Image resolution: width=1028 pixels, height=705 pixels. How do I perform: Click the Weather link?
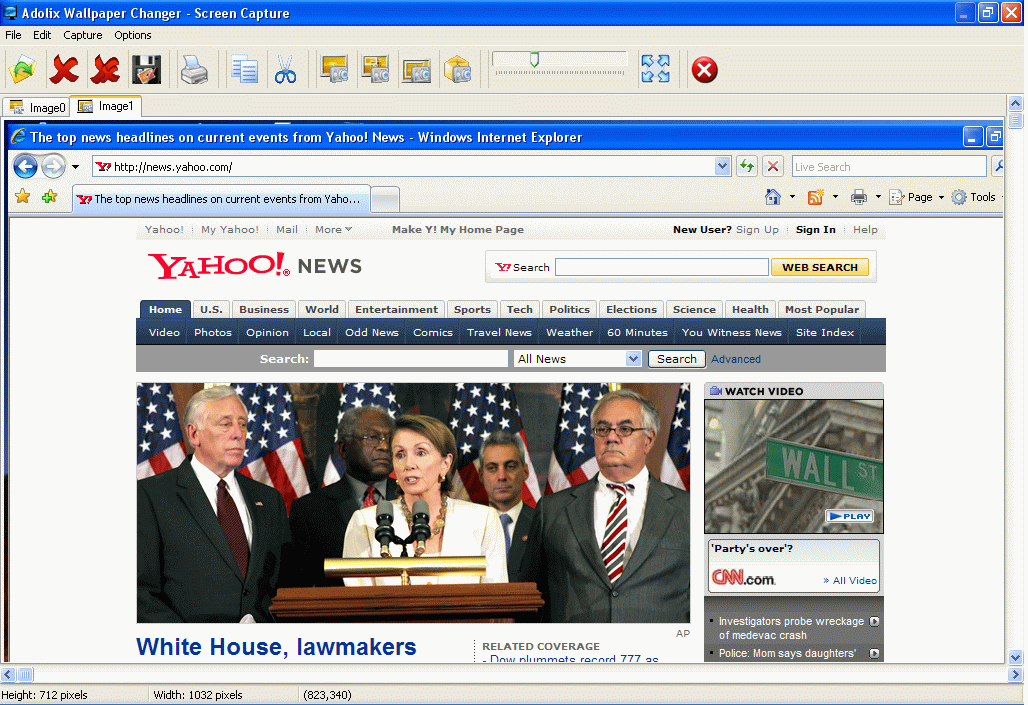[570, 332]
